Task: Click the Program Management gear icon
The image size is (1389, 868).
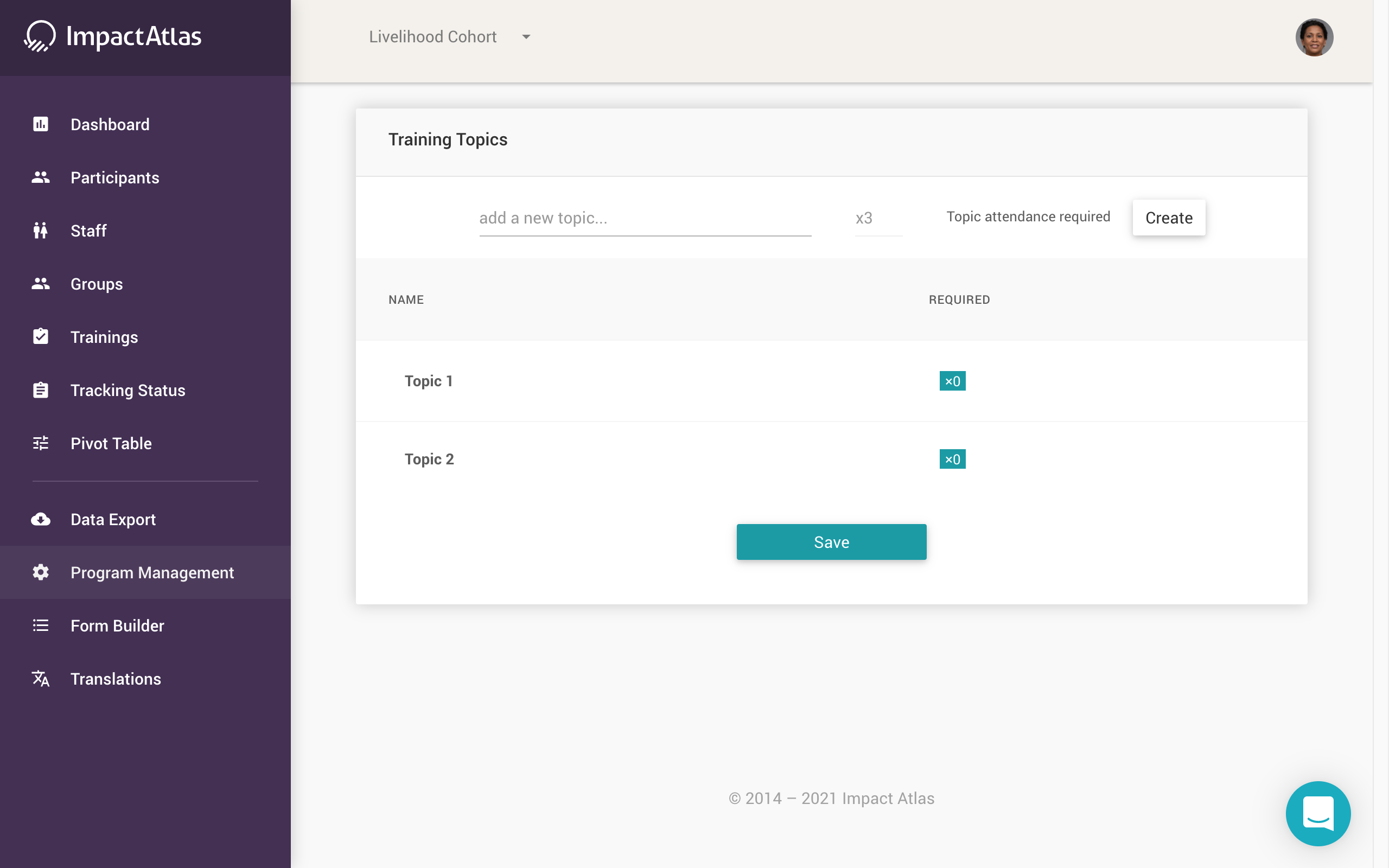Action: coord(40,572)
